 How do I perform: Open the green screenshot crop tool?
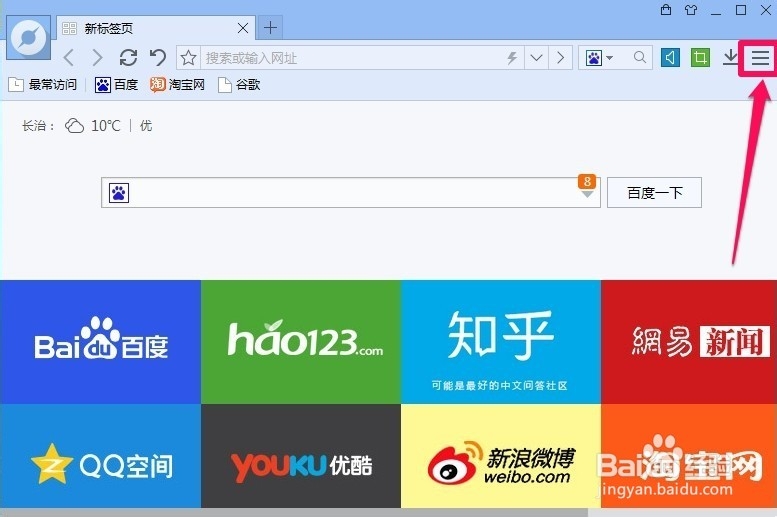point(700,58)
